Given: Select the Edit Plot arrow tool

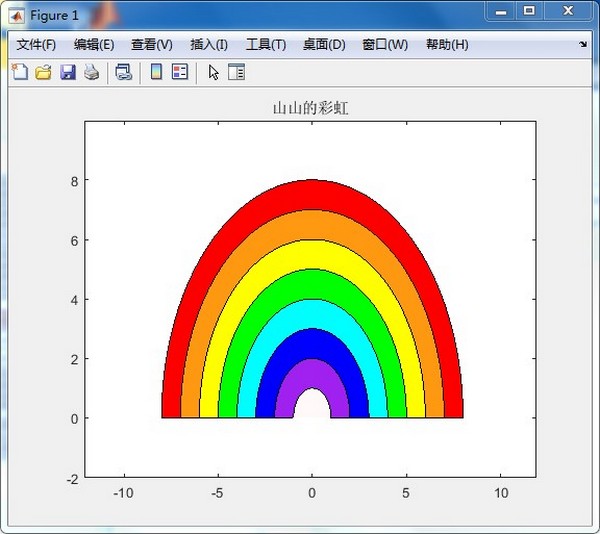Looking at the screenshot, I should click(x=214, y=72).
